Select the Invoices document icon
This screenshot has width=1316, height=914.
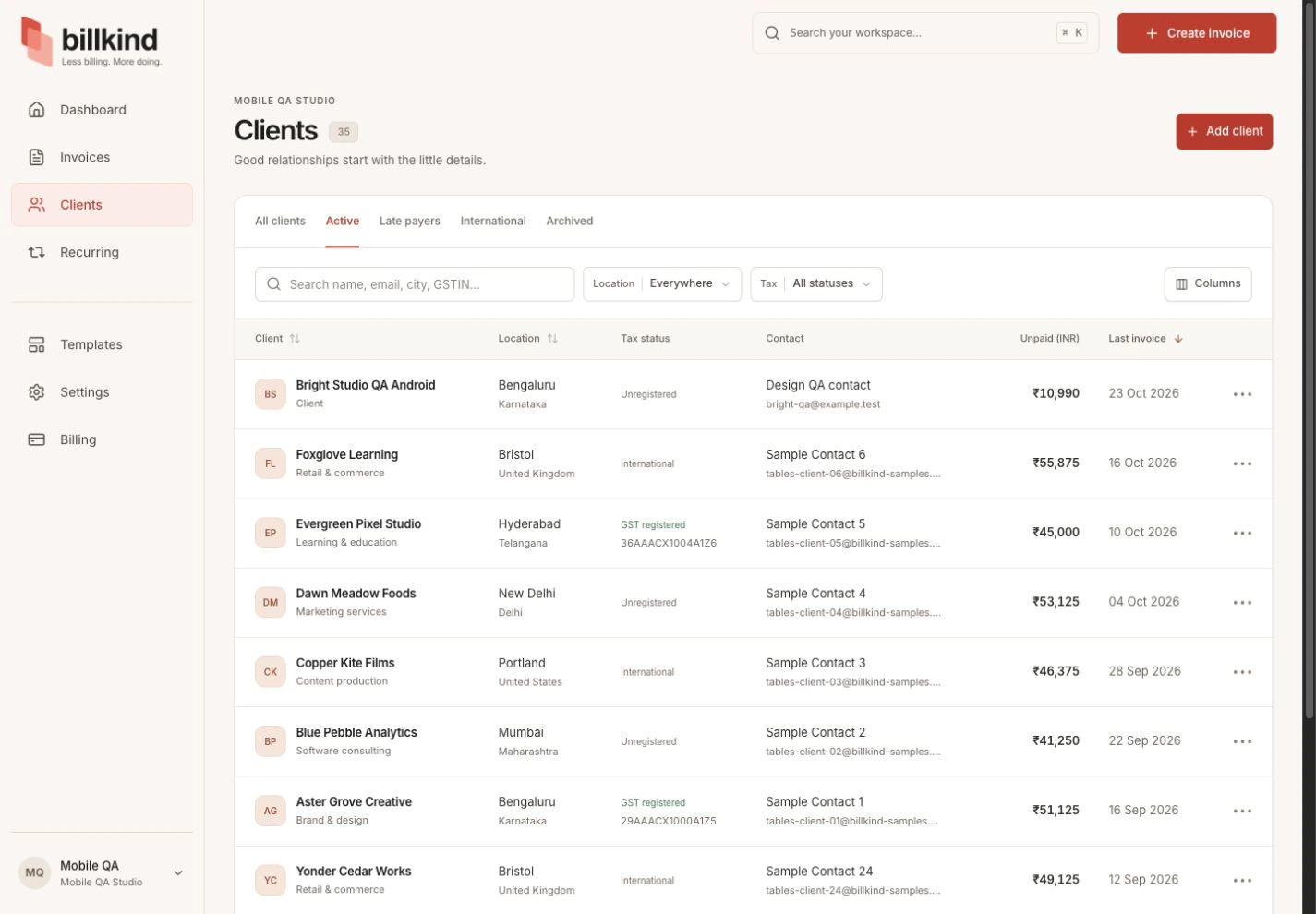coord(37,157)
